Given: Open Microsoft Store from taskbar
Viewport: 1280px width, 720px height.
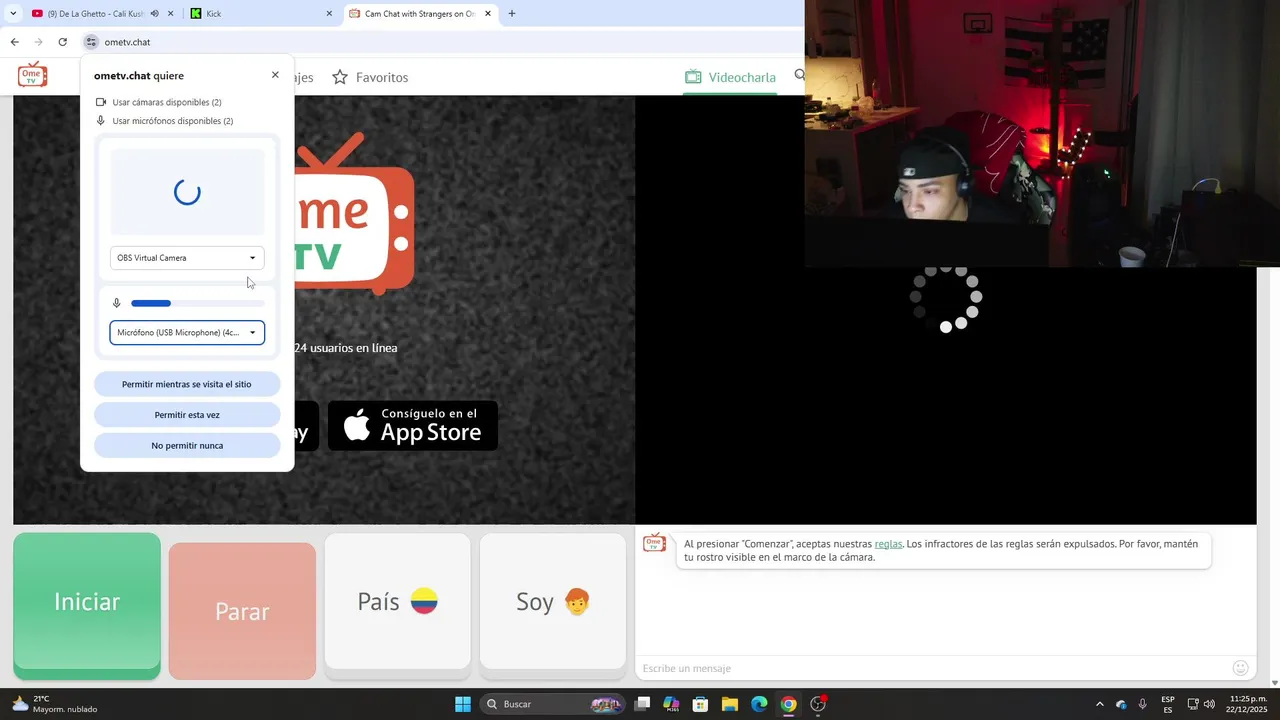Looking at the screenshot, I should (x=701, y=704).
